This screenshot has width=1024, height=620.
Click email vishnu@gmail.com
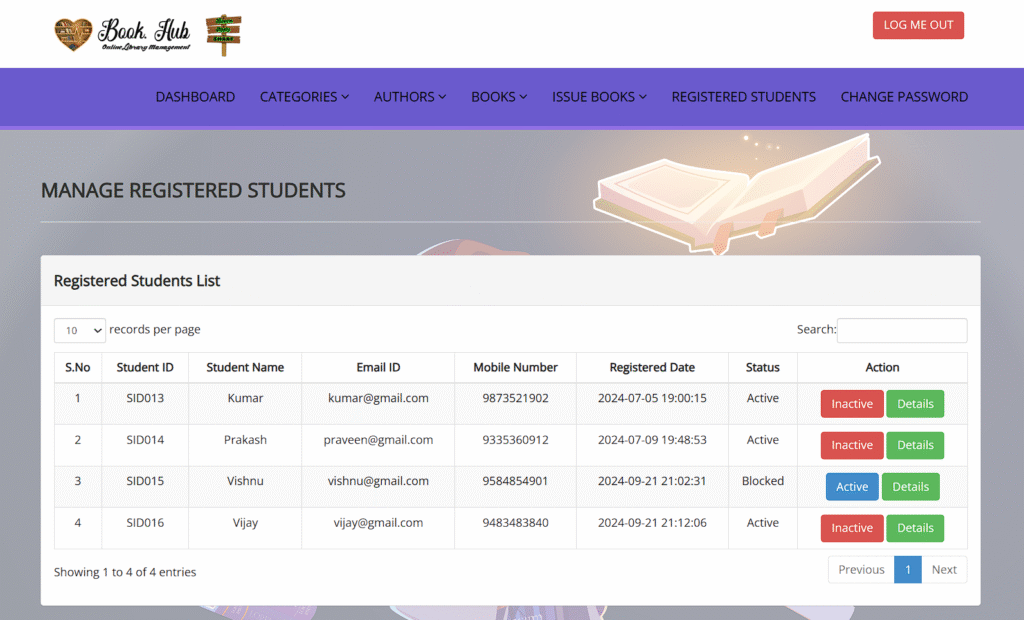pyautogui.click(x=378, y=481)
